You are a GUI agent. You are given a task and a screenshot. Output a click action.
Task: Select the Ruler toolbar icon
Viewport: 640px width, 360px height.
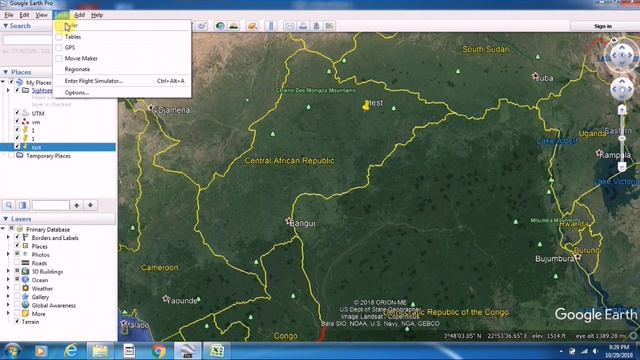[x=271, y=26]
